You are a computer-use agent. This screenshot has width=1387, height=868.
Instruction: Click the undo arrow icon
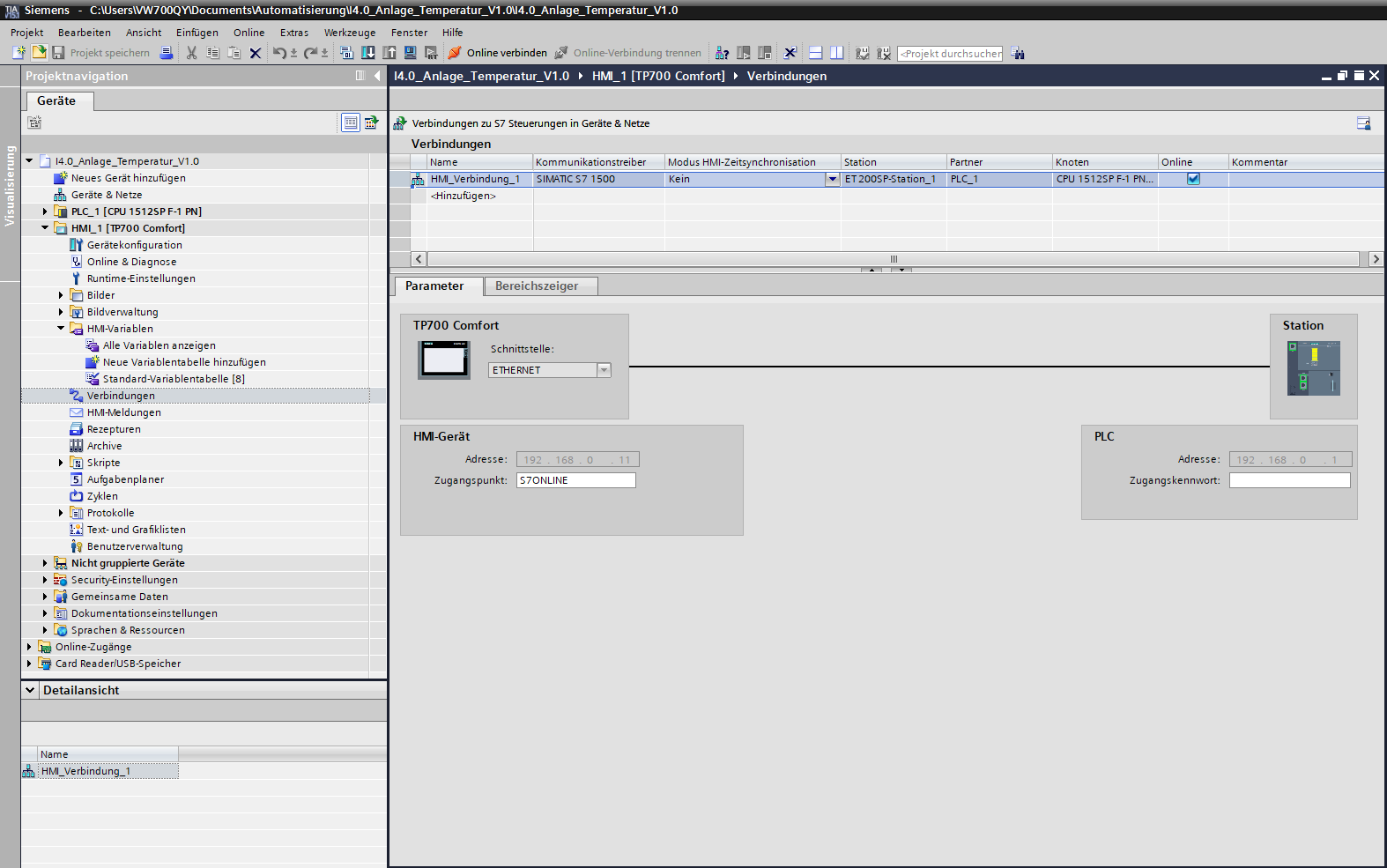point(279,53)
